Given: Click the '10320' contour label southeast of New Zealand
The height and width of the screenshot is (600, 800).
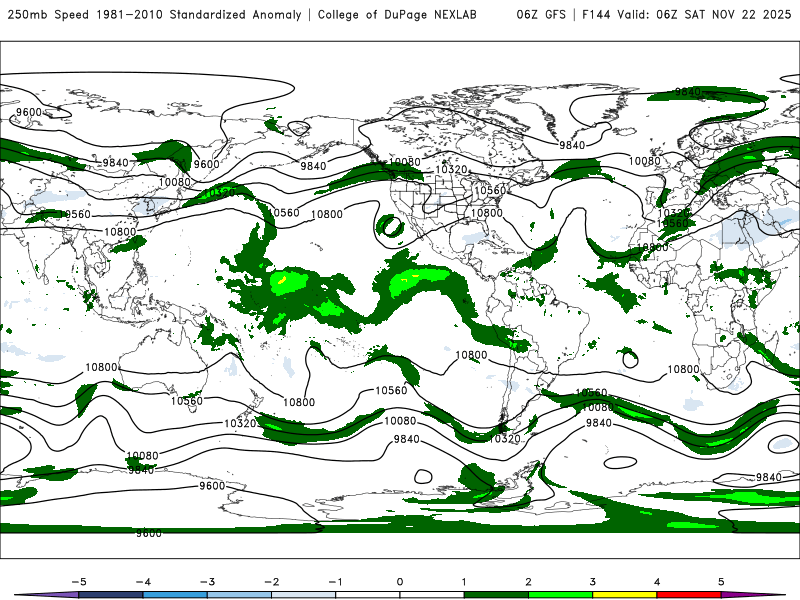Looking at the screenshot, I should click(240, 423).
